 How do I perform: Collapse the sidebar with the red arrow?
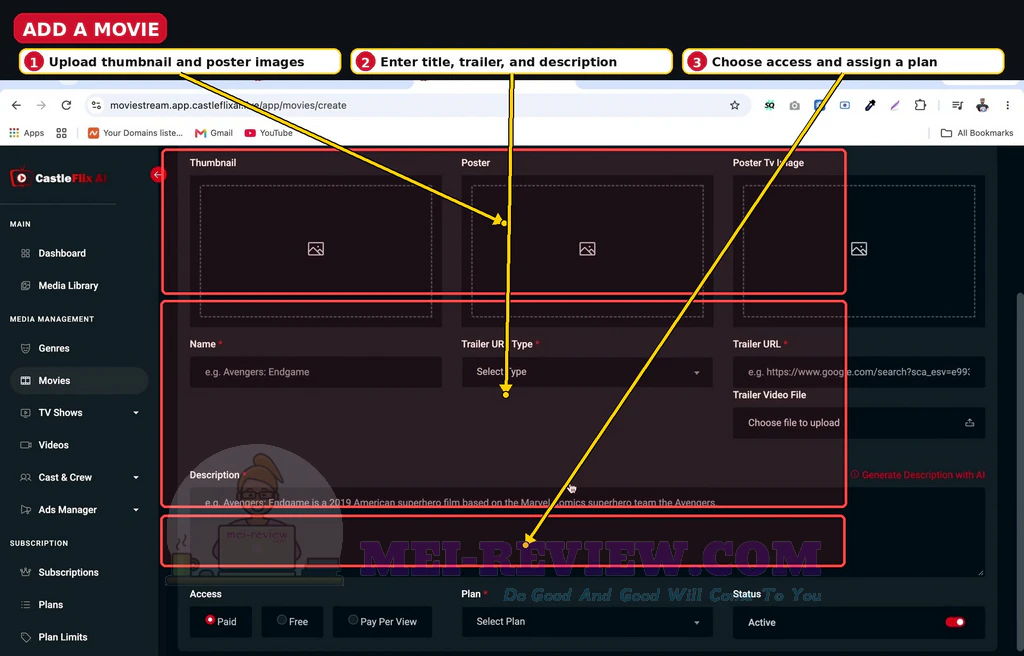[x=157, y=174]
